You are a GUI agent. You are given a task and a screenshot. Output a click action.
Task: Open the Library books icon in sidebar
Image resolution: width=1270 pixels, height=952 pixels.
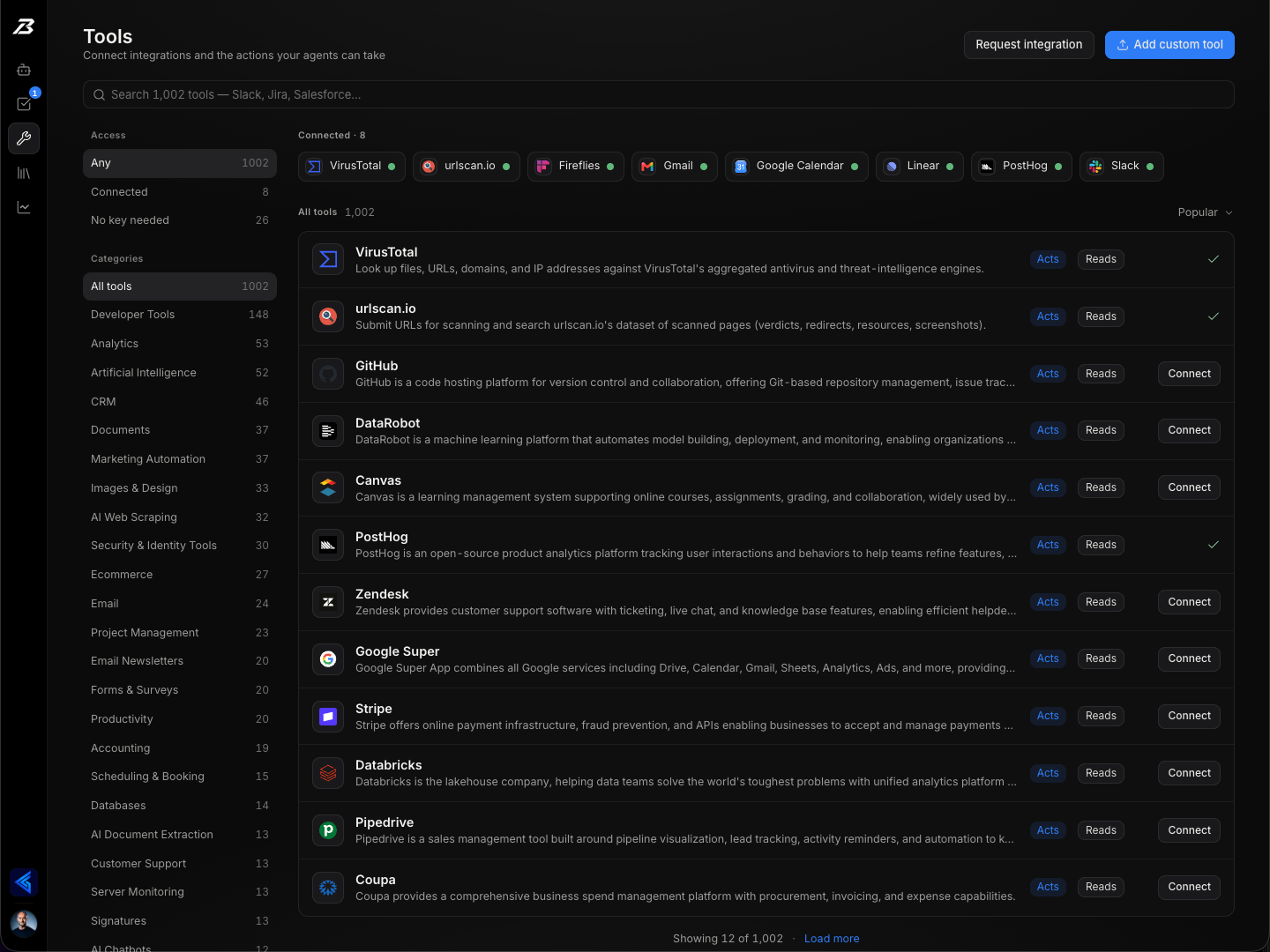pyautogui.click(x=24, y=173)
